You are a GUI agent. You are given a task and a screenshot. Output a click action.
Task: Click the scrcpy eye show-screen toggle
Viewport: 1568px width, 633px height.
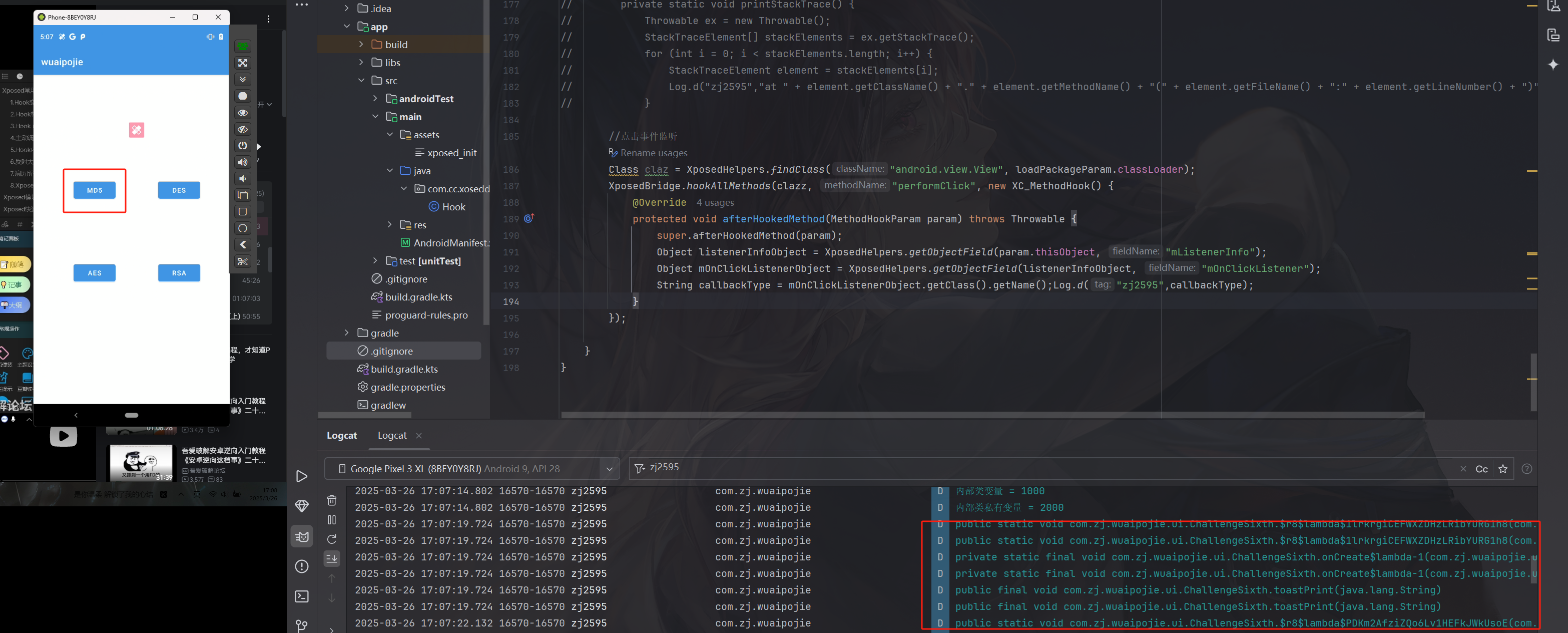pos(242,113)
